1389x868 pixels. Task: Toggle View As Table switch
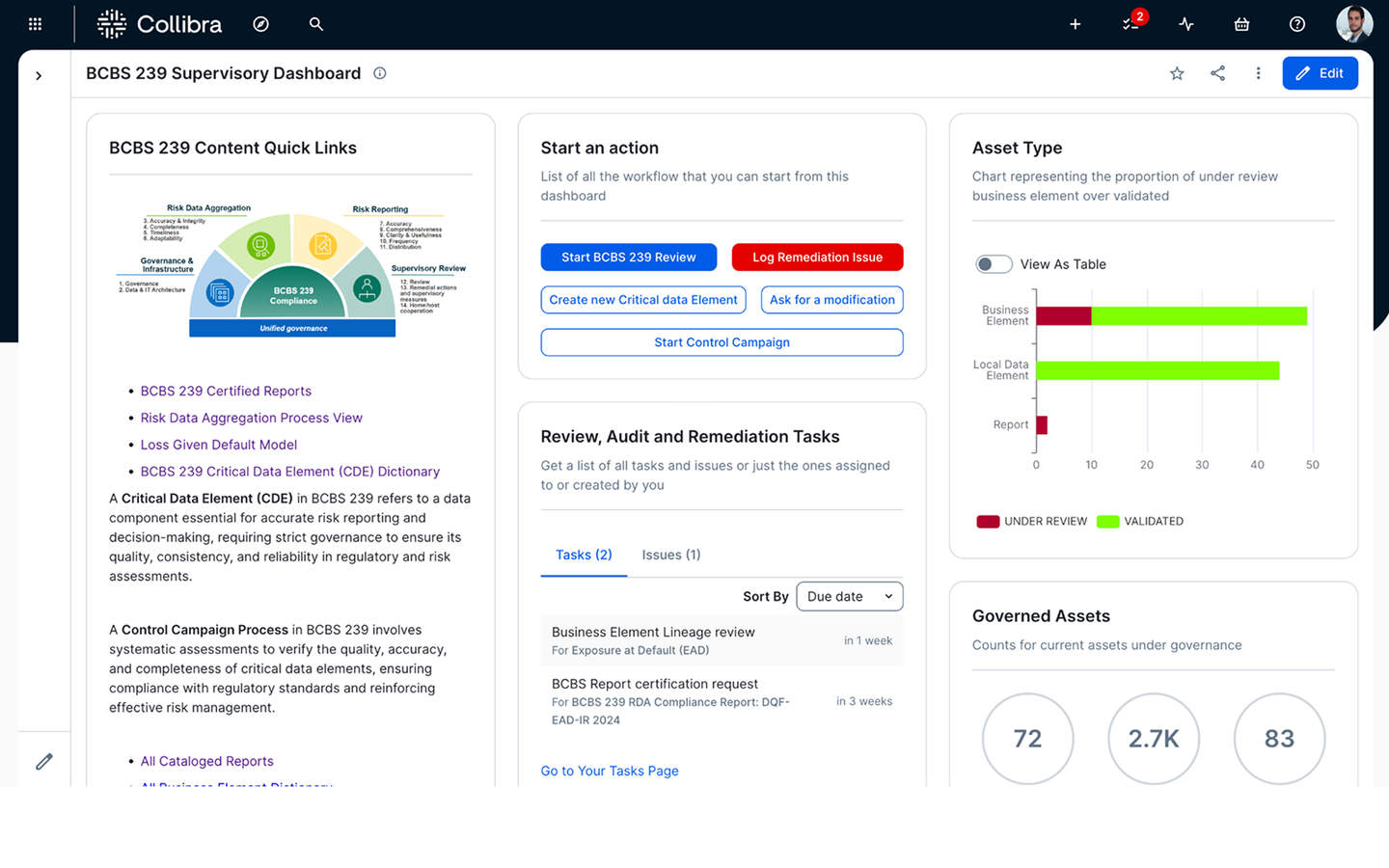[x=994, y=264]
